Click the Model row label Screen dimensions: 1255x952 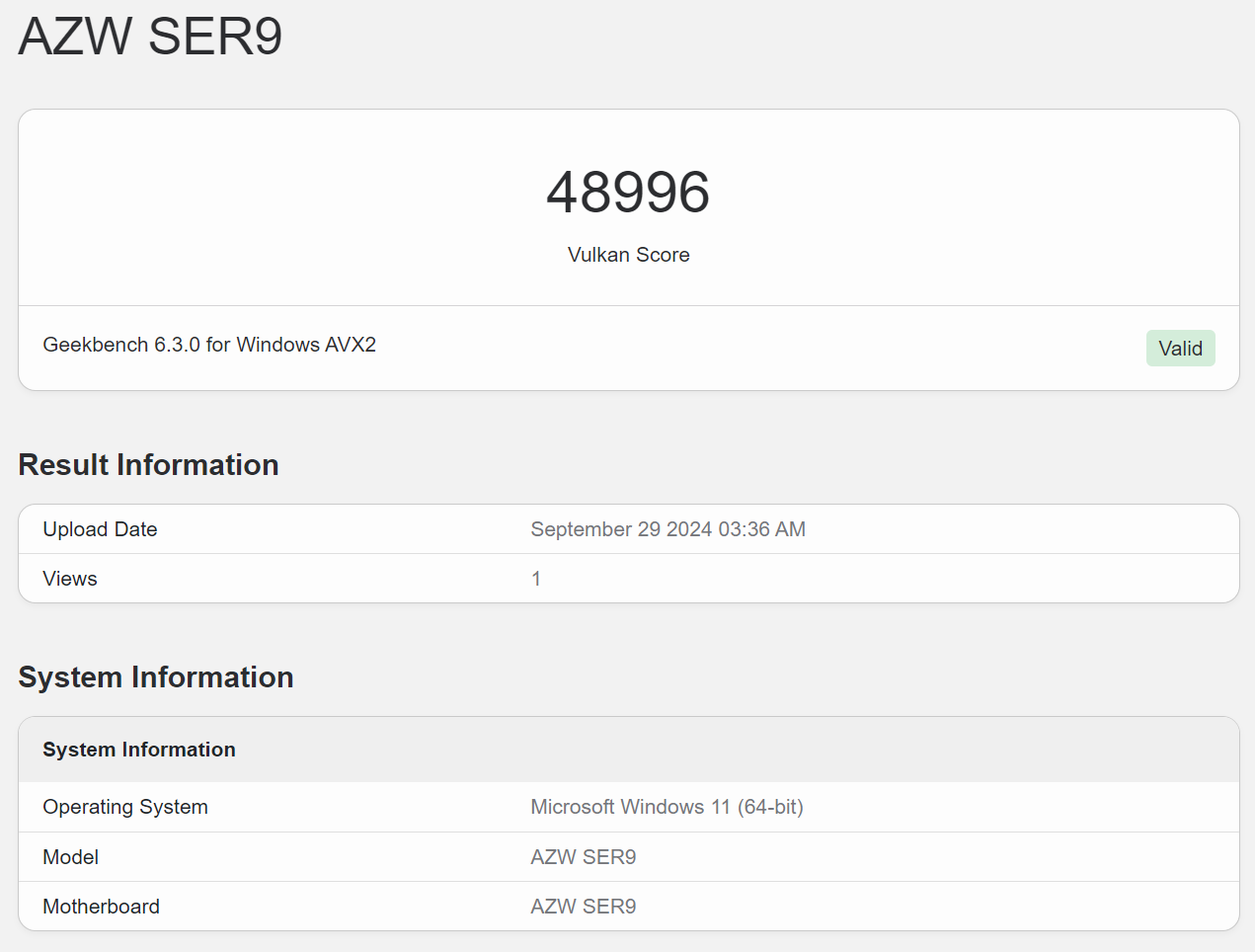pyautogui.click(x=71, y=857)
